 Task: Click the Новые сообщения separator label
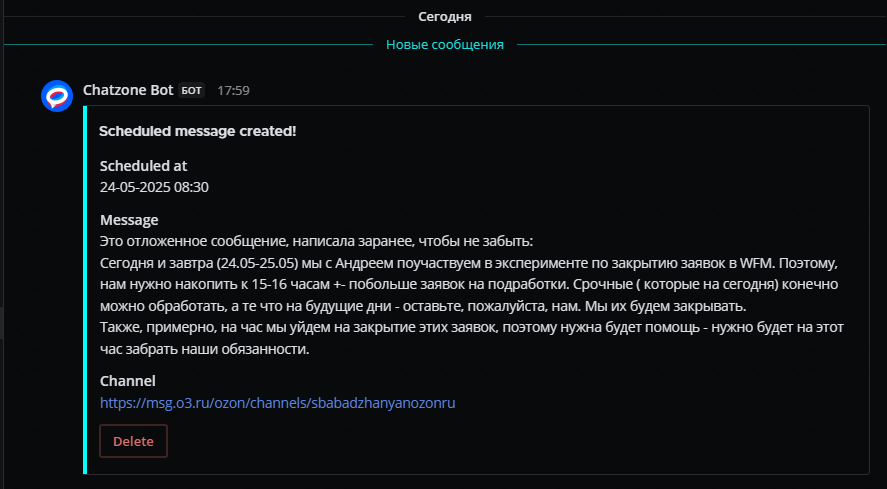[x=445, y=44]
